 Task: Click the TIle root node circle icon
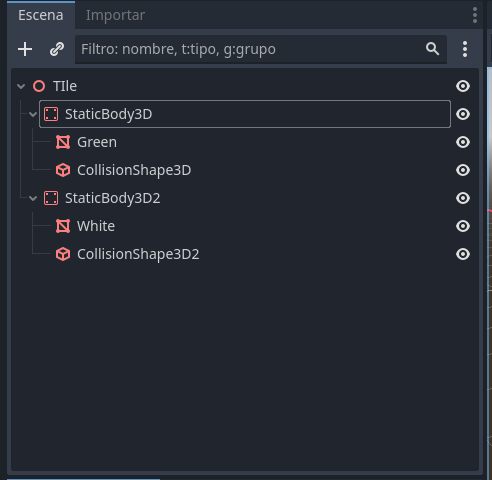[x=39, y=86]
